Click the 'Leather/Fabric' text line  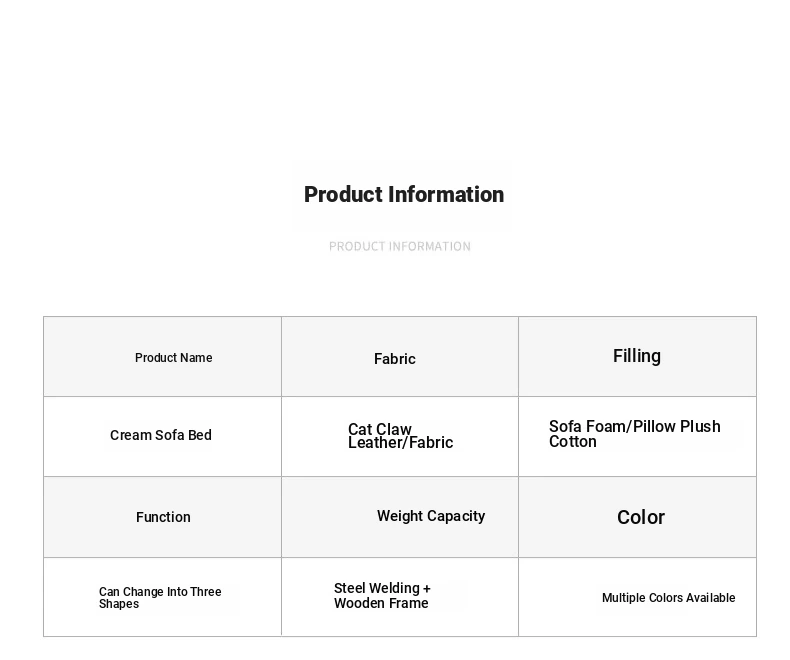tap(400, 443)
